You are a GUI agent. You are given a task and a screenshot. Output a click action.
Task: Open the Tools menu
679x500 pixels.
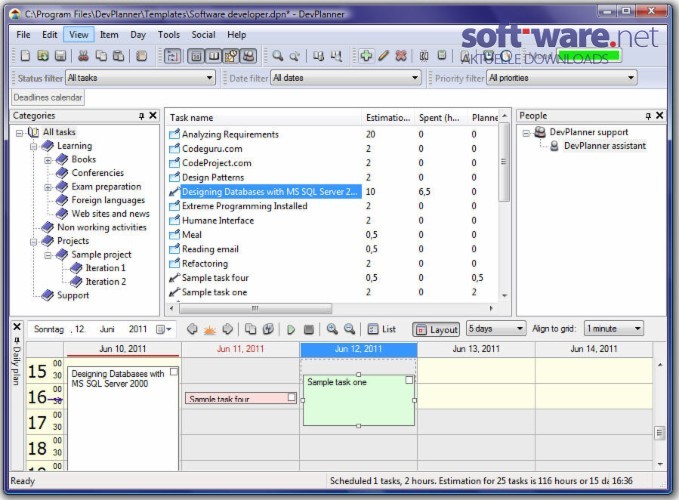(x=168, y=35)
